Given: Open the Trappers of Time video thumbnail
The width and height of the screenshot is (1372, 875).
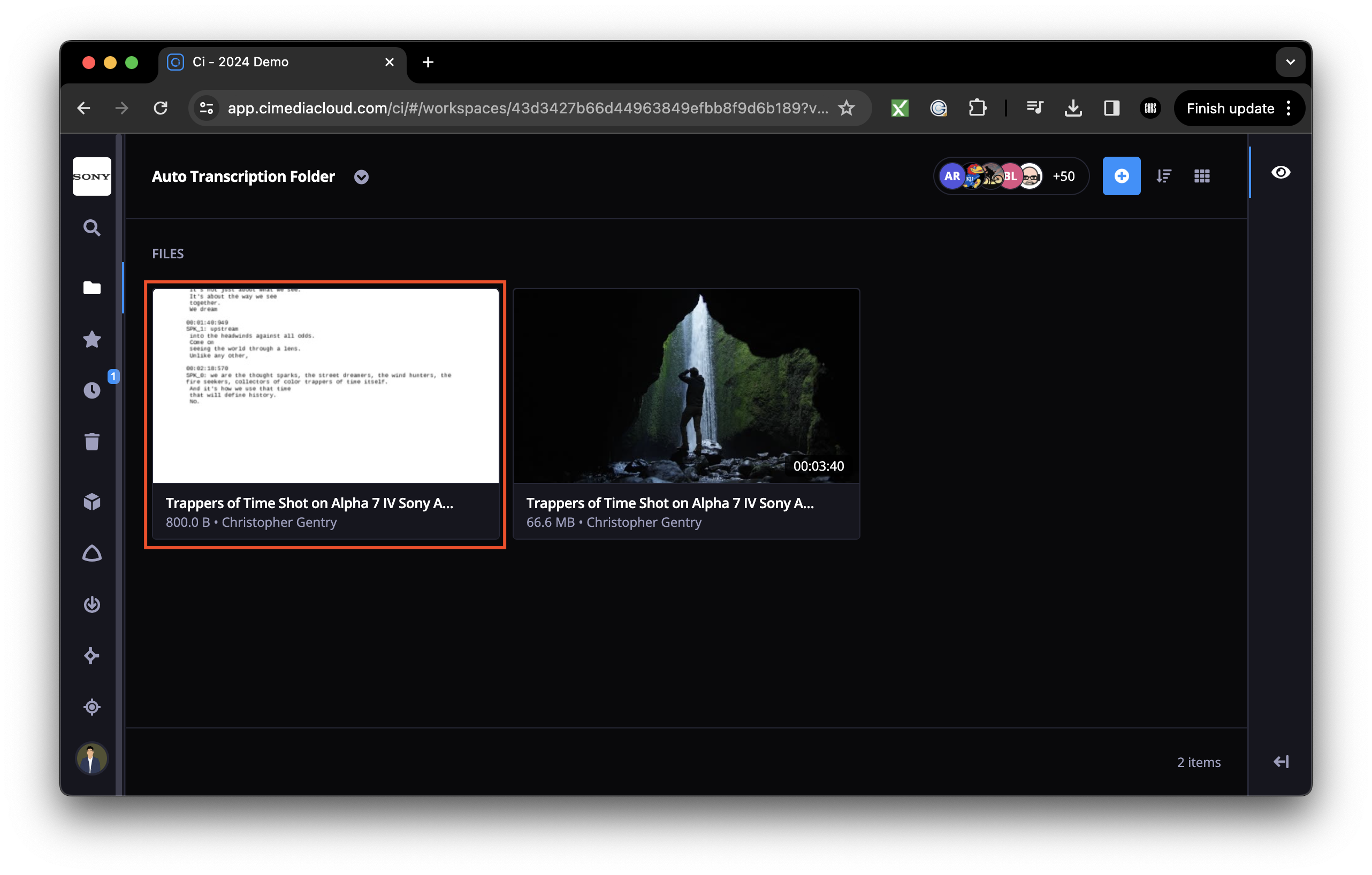Looking at the screenshot, I should tap(686, 385).
